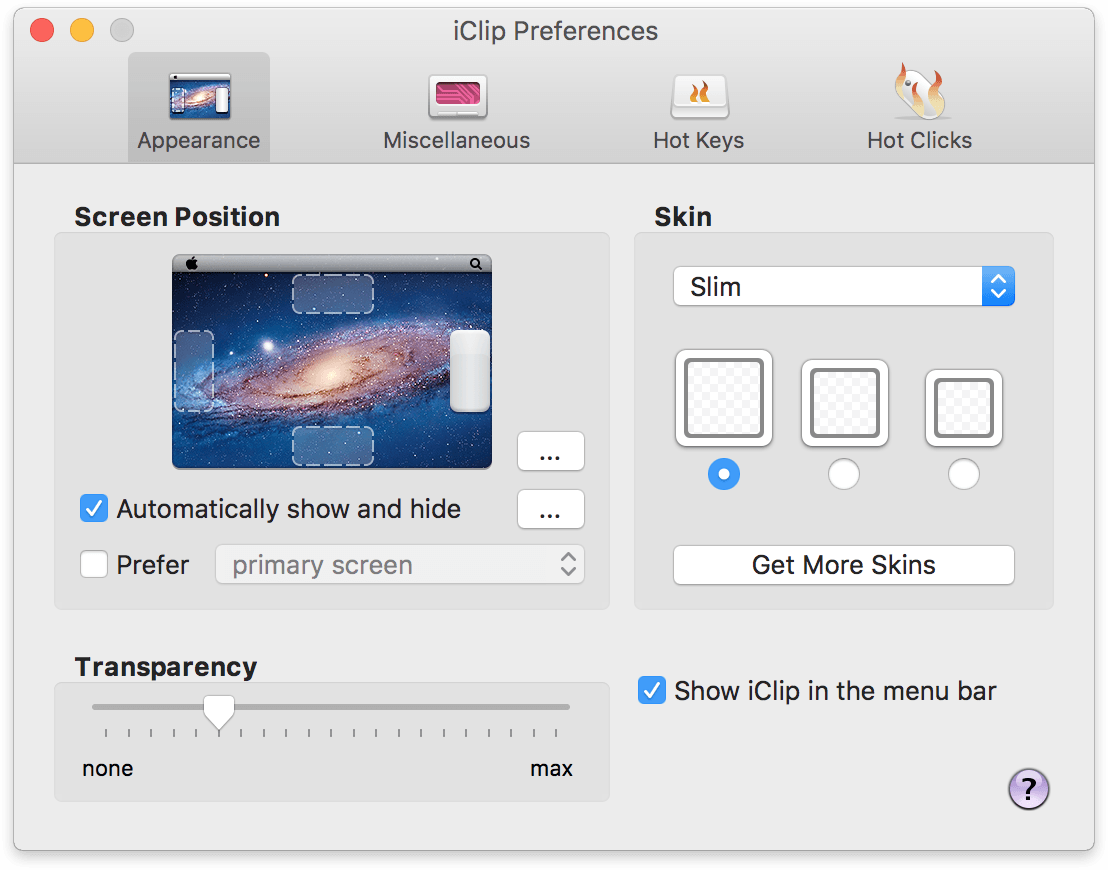Viewport: 1108px width, 870px height.
Task: Select the medium skin preview thumbnail
Action: (843, 403)
